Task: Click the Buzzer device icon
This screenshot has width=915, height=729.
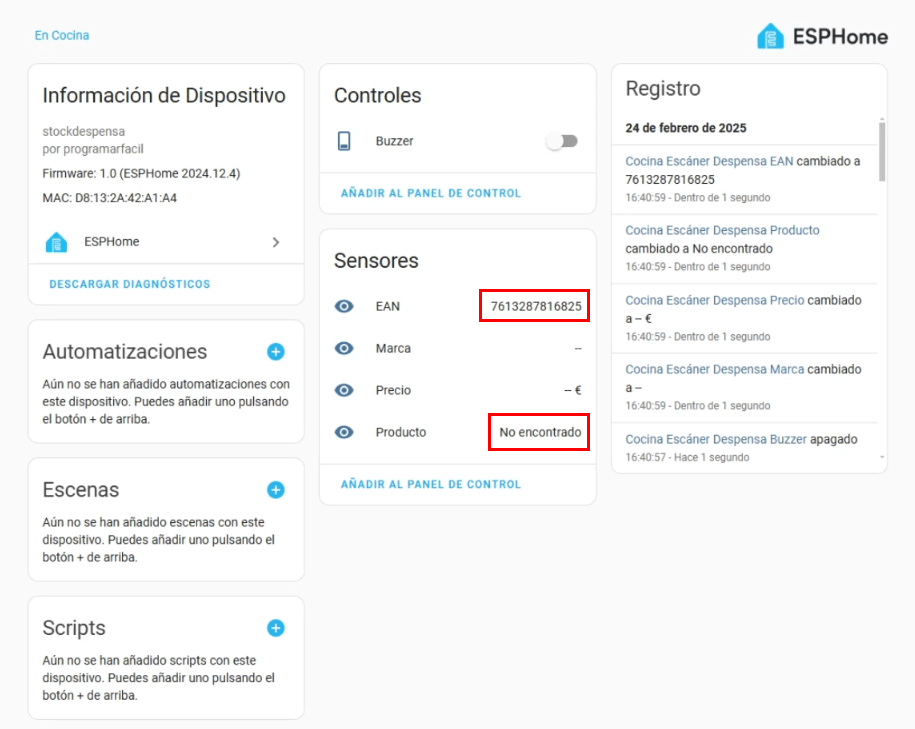Action: tap(344, 141)
